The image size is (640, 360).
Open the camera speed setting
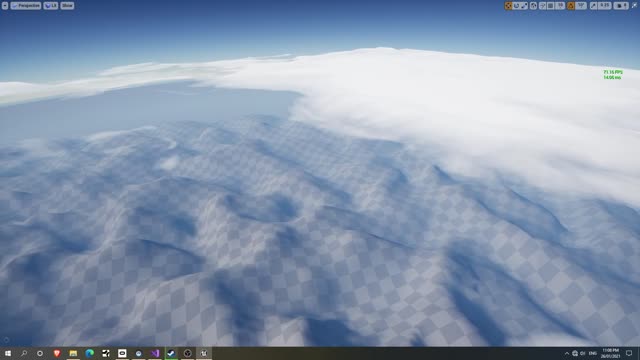(621, 6)
